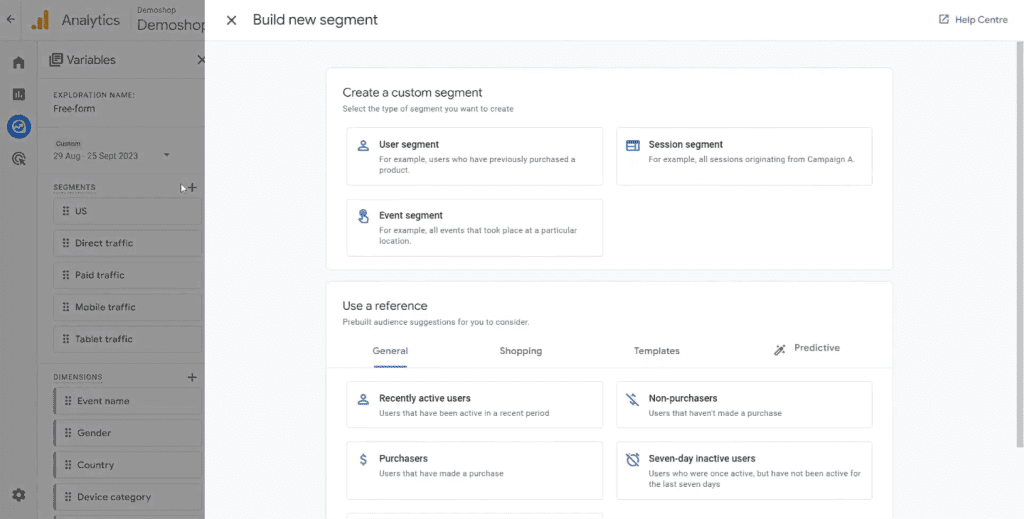Click drag handle icon of Mobile traffic
The height and width of the screenshot is (519, 1024).
click(x=65, y=307)
